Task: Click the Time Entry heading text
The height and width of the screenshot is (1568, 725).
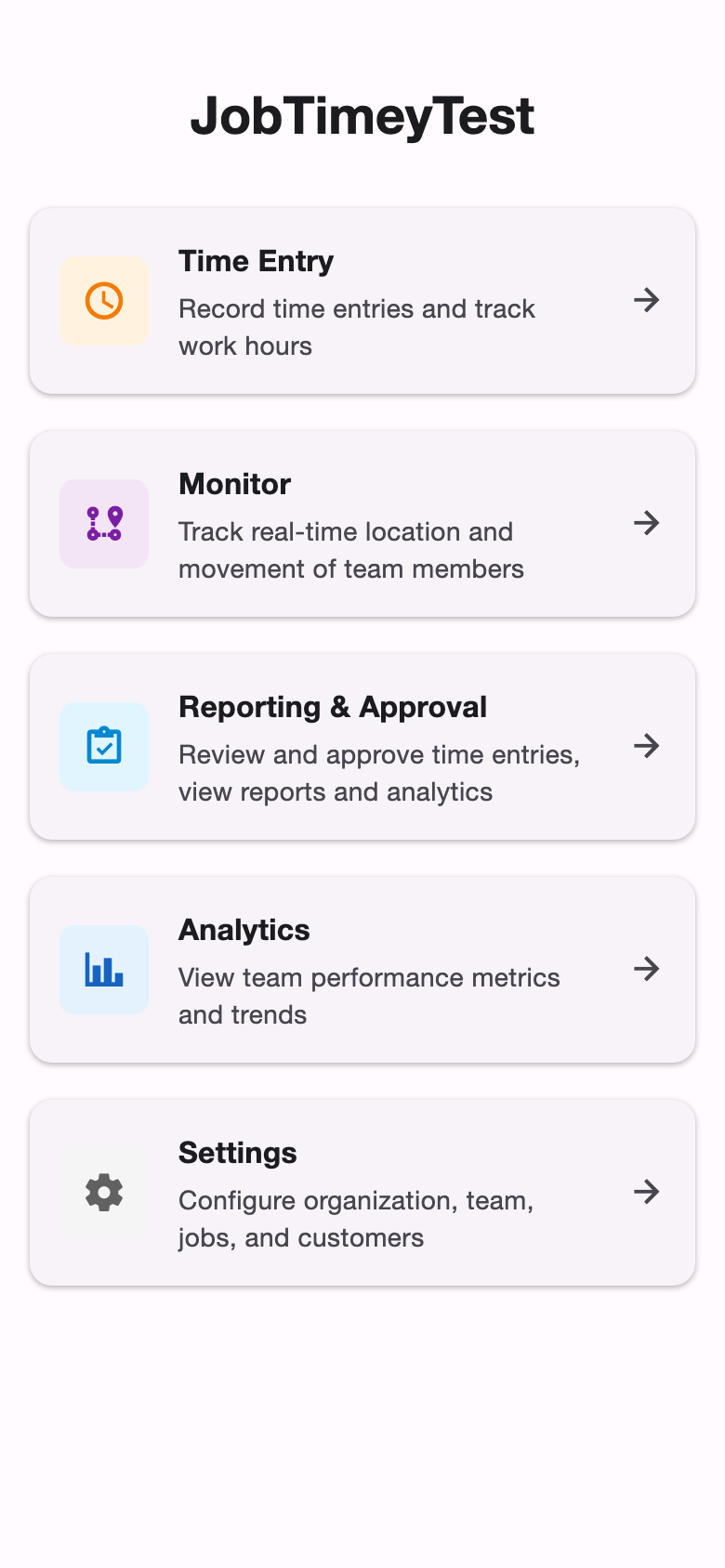Action: 256,261
